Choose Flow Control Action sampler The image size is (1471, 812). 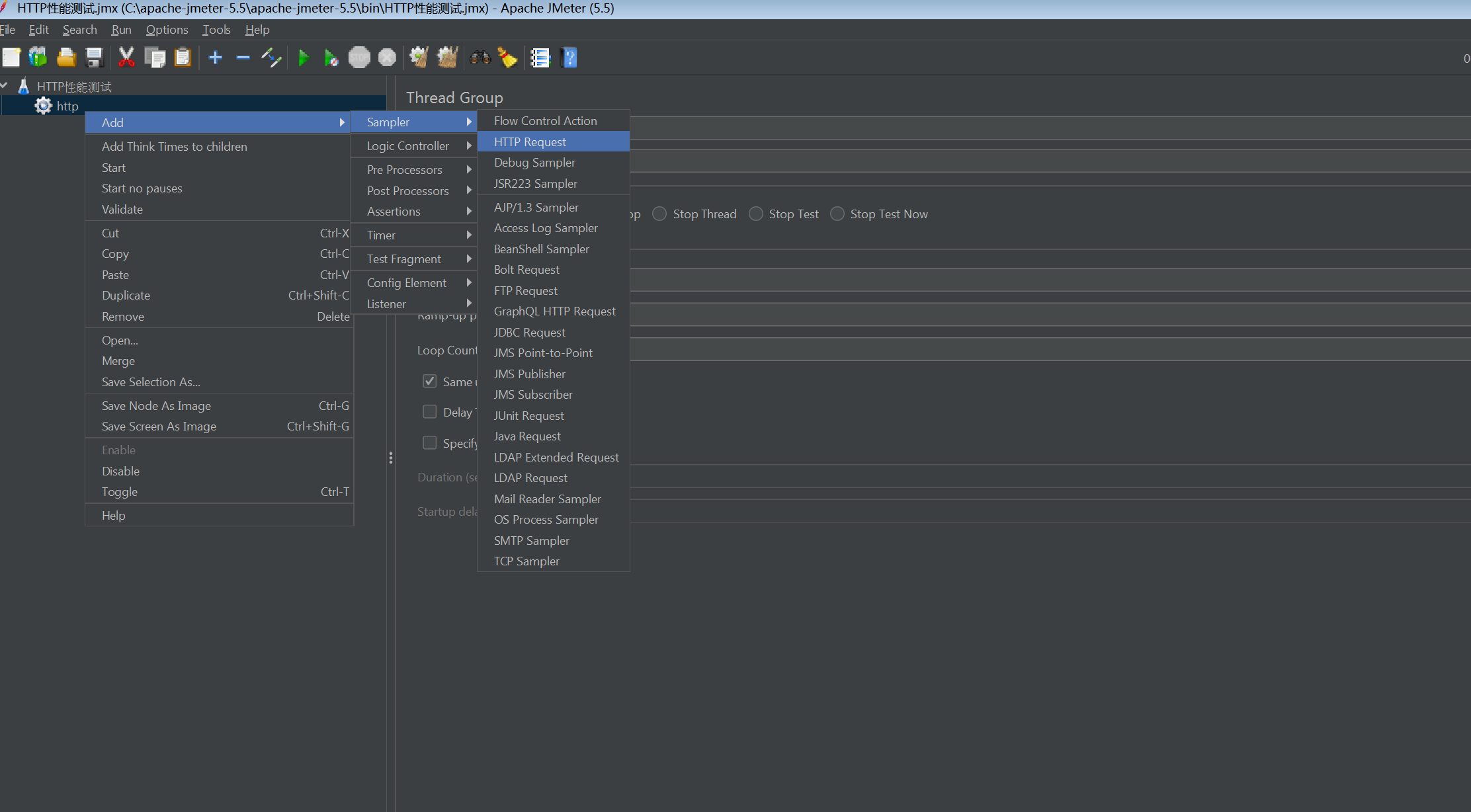coord(554,120)
